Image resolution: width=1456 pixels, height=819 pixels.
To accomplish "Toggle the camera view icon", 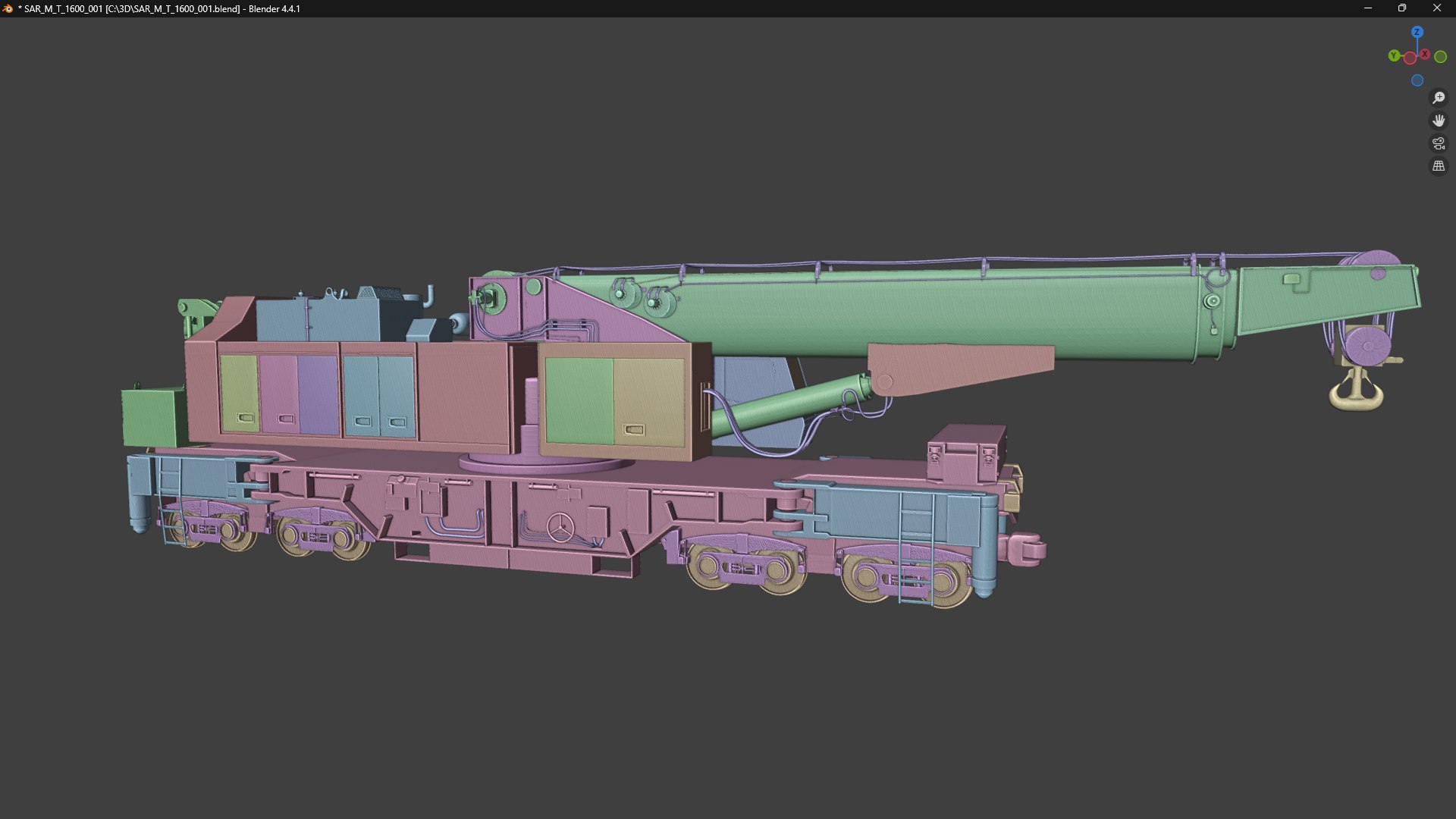I will pyautogui.click(x=1438, y=143).
